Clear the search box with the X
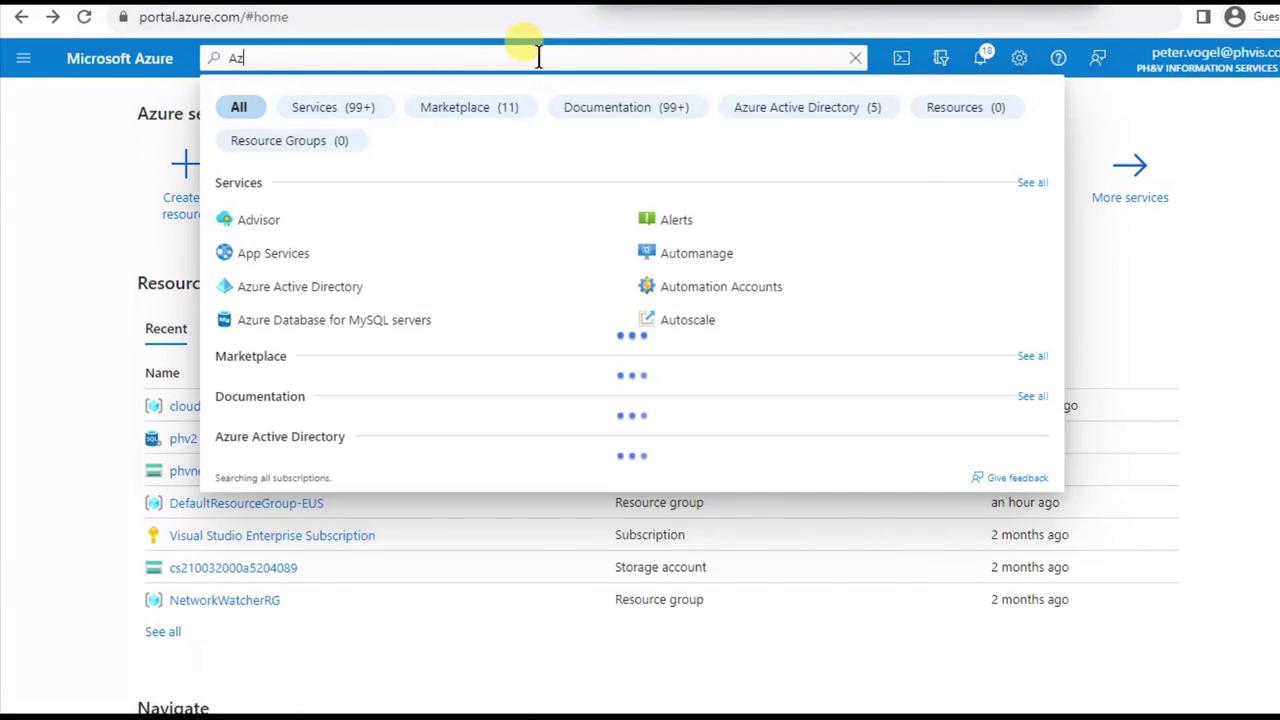Viewport: 1280px width, 720px height. click(855, 58)
